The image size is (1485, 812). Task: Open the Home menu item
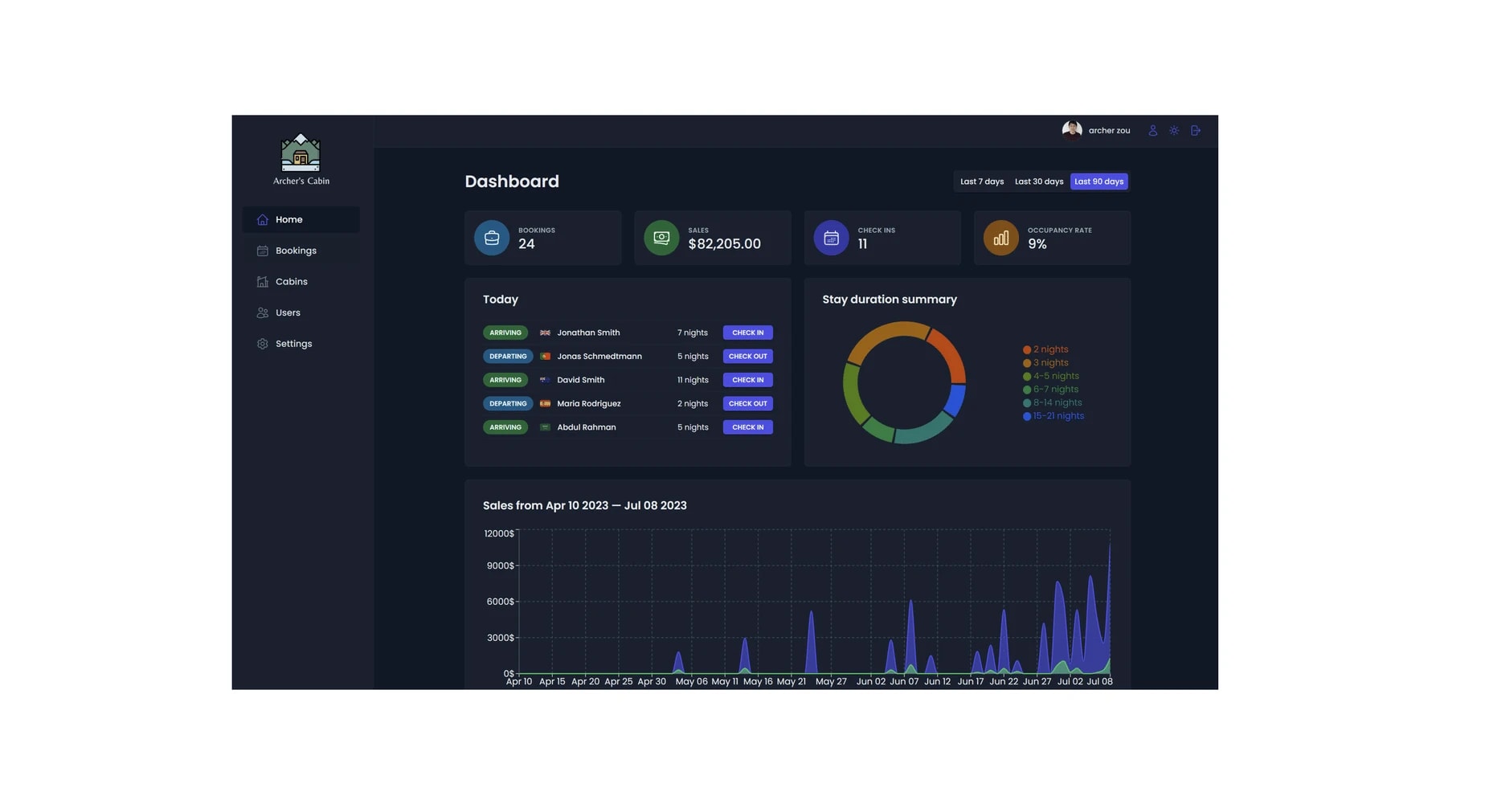(301, 219)
